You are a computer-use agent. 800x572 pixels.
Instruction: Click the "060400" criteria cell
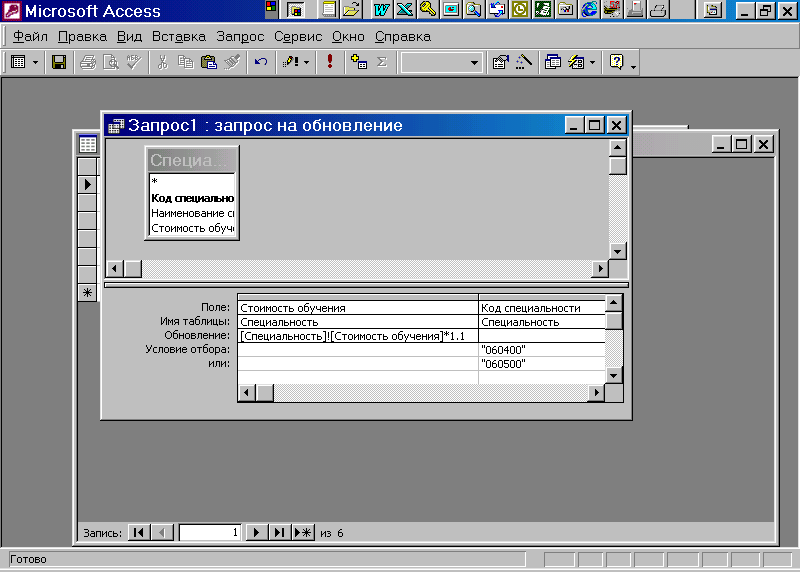(542, 350)
